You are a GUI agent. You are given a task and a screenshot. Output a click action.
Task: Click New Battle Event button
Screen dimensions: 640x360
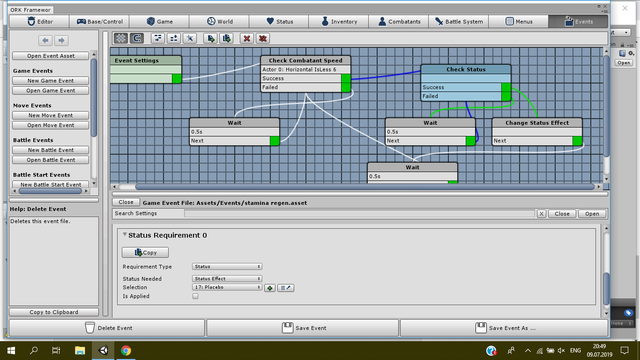pos(51,150)
